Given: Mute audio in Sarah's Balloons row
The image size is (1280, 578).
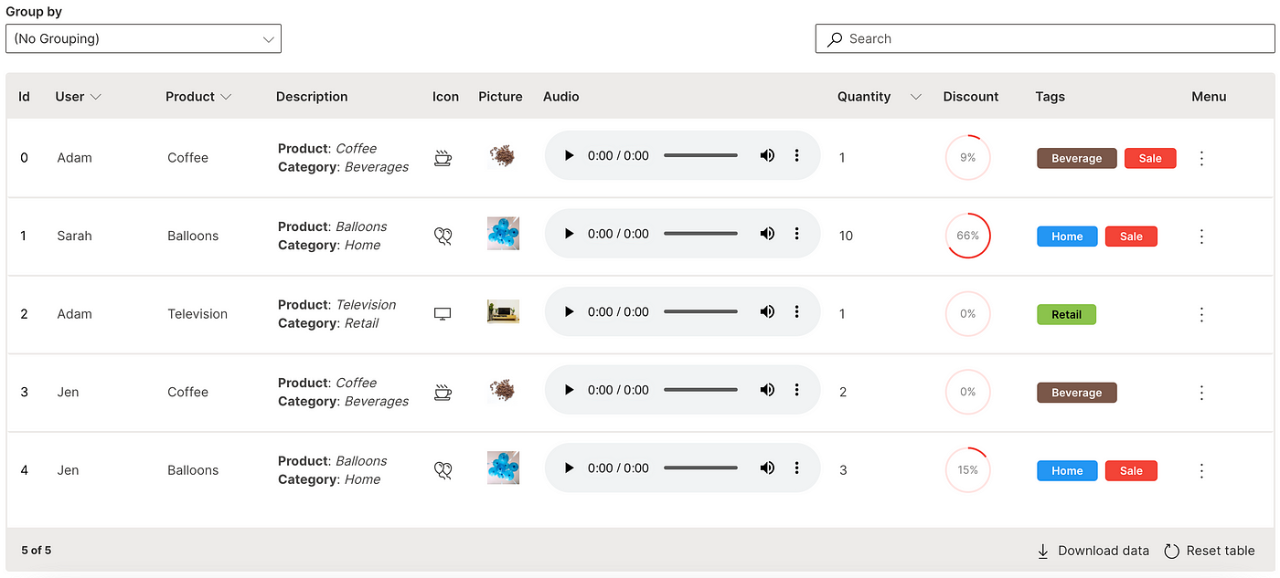Looking at the screenshot, I should [767, 234].
